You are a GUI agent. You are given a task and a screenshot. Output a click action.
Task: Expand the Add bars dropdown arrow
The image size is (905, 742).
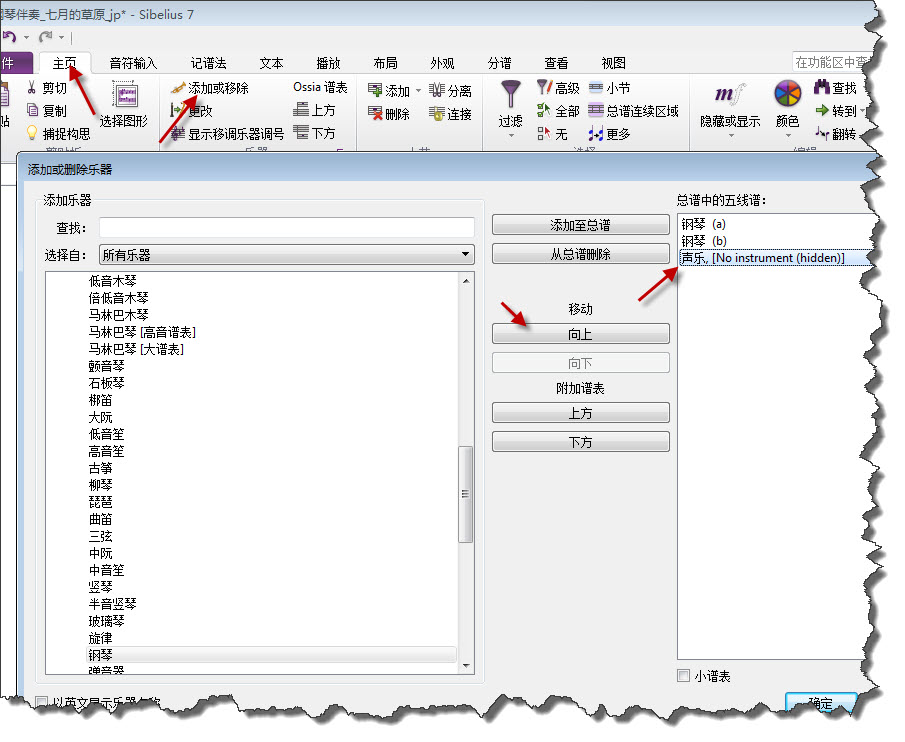pos(418,91)
